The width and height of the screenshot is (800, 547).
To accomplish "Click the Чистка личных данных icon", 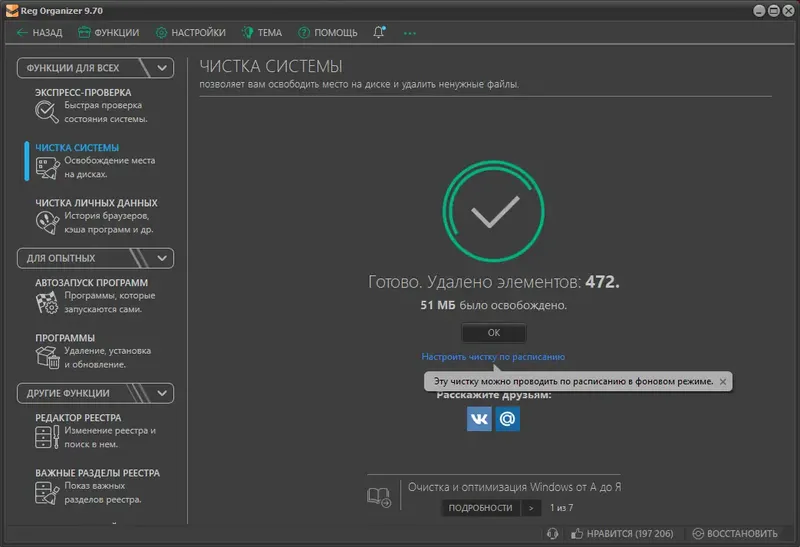I will tap(47, 223).
